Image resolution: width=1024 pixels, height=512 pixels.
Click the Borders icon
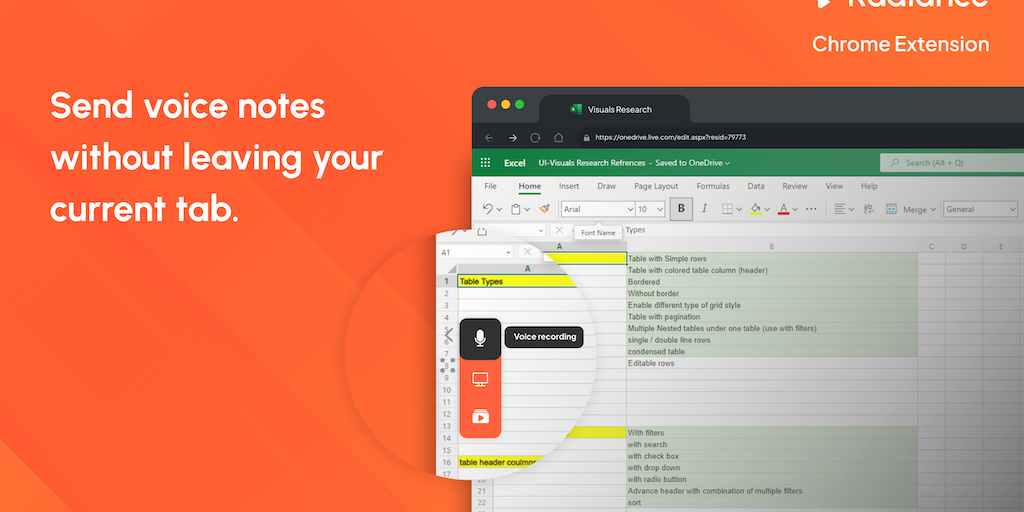coord(728,209)
